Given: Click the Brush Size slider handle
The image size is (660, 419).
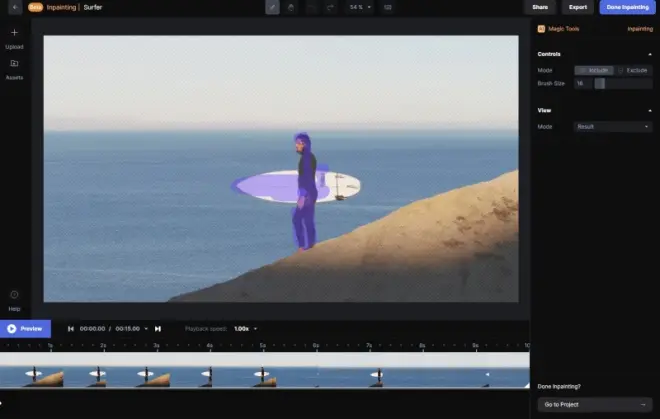Looking at the screenshot, I should pos(599,83).
